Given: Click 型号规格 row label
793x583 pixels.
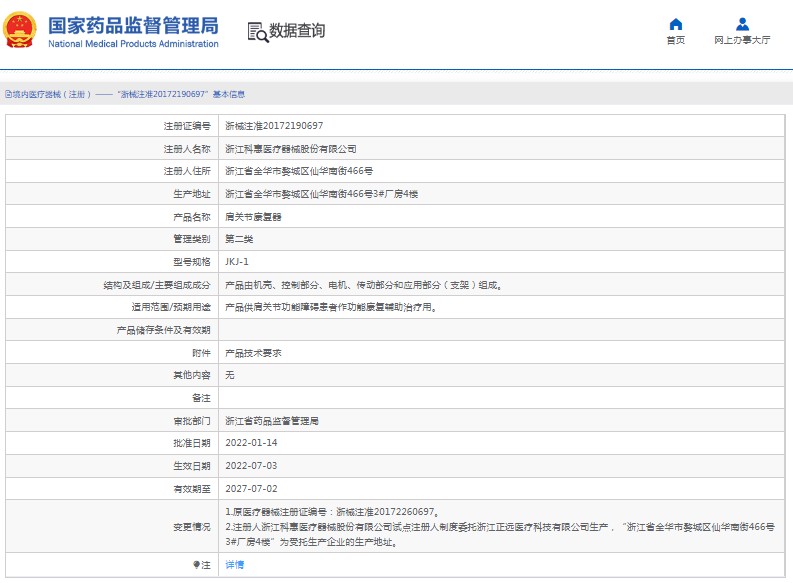Looking at the screenshot, I should (192, 262).
